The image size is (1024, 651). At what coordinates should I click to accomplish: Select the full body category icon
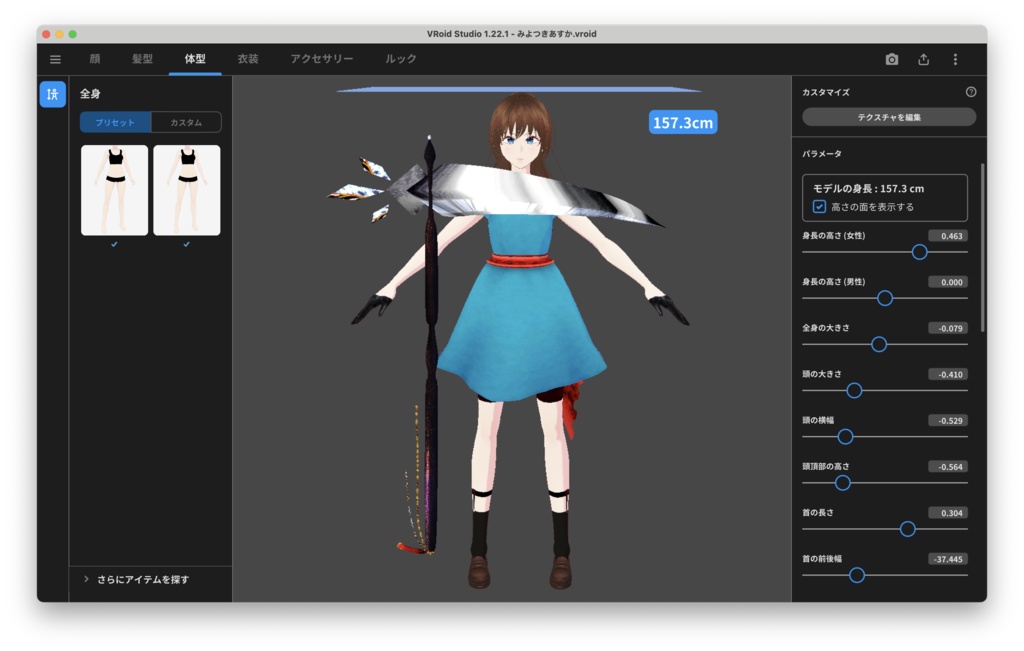[52, 94]
